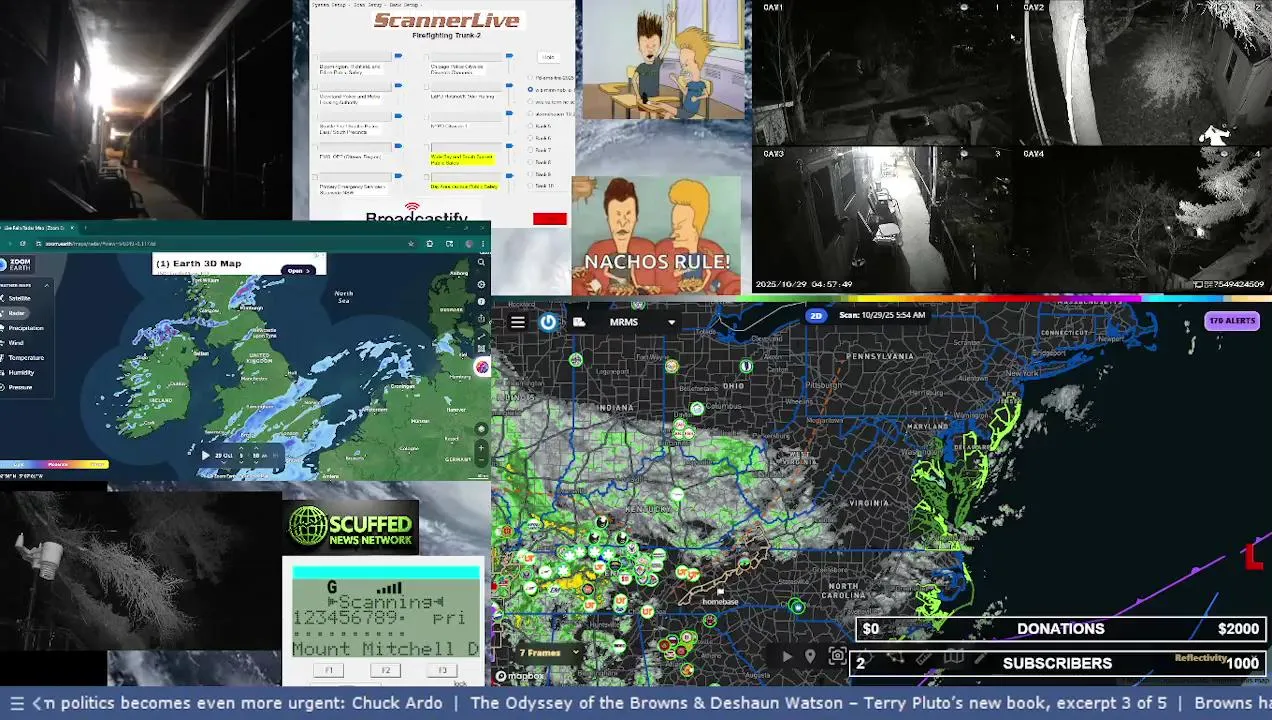Click the CAM3 security camera feed
Screen dimensions: 1272x720
pos(880,220)
